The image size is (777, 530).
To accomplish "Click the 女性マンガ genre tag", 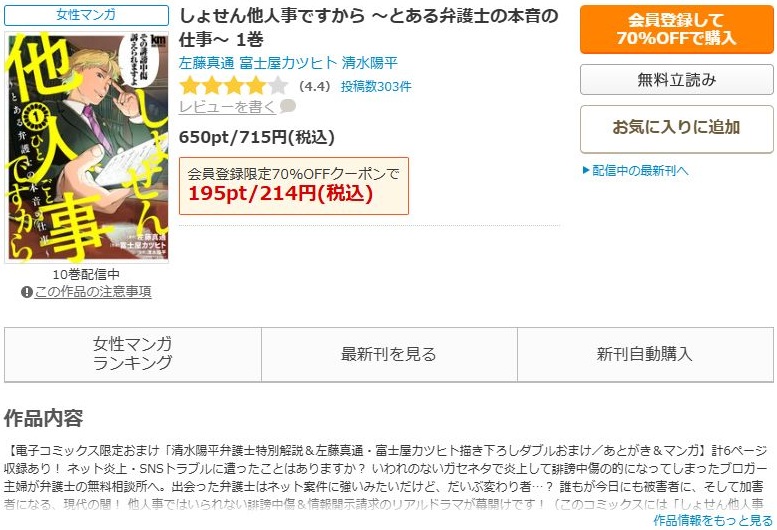I will pos(86,15).
